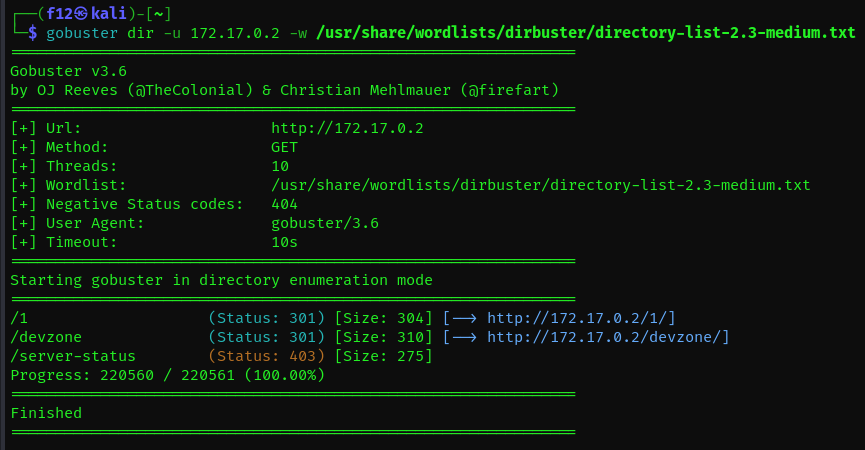This screenshot has height=450, width=865.
Task: Click the arrow icon before the devzone URL
Action: click(x=464, y=337)
